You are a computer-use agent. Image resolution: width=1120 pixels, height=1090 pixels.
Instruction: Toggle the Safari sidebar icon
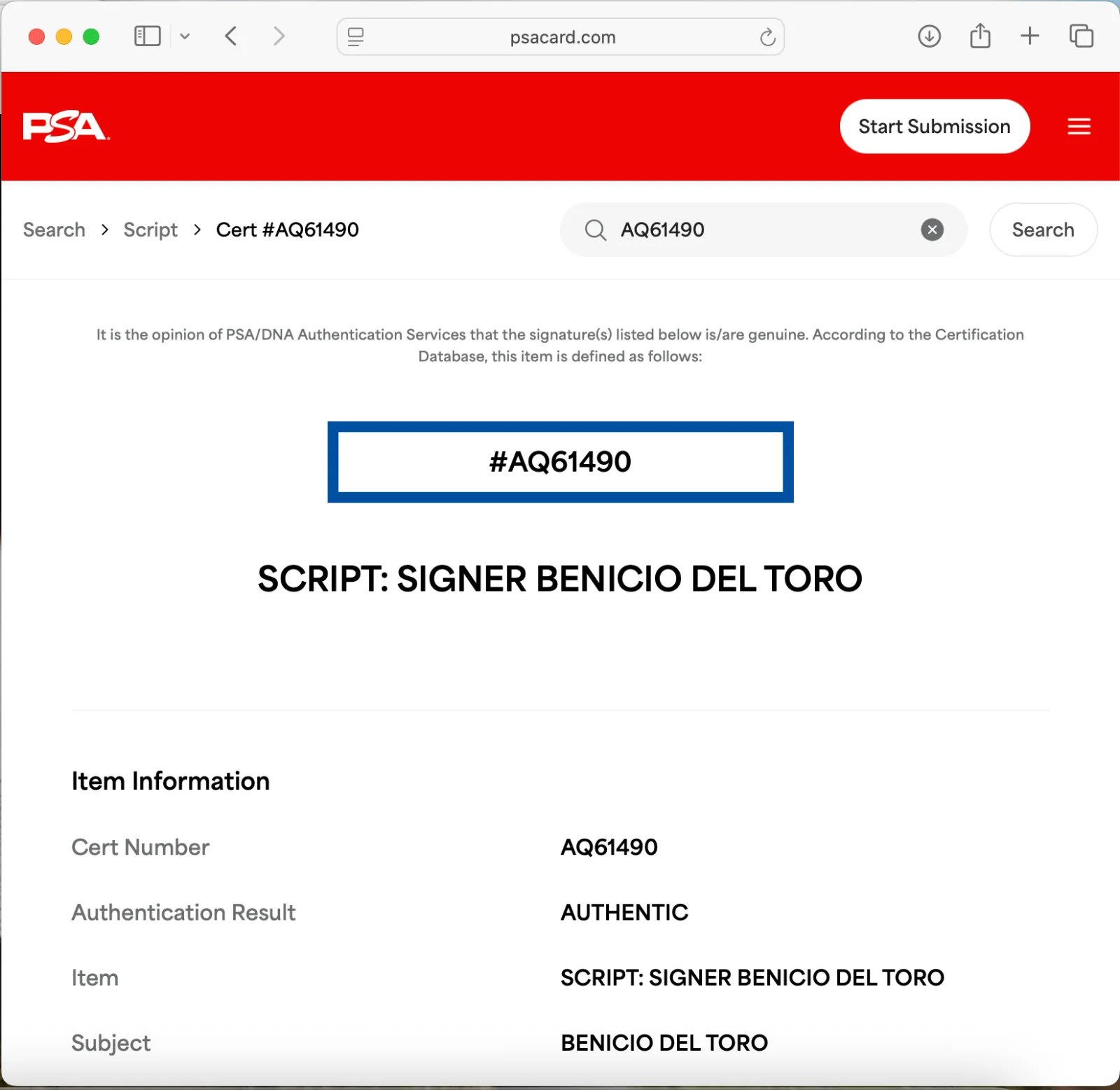147,36
